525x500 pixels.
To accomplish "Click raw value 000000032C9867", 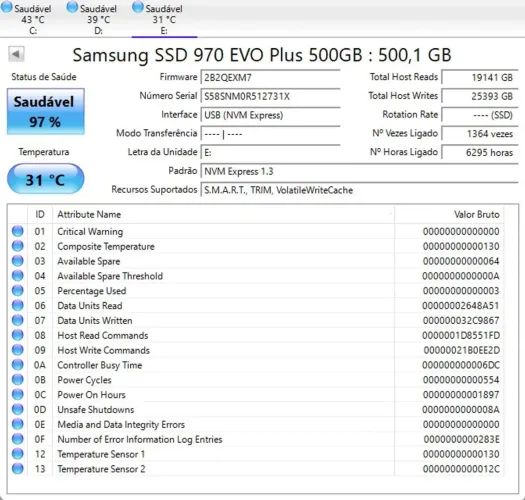I will (461, 320).
